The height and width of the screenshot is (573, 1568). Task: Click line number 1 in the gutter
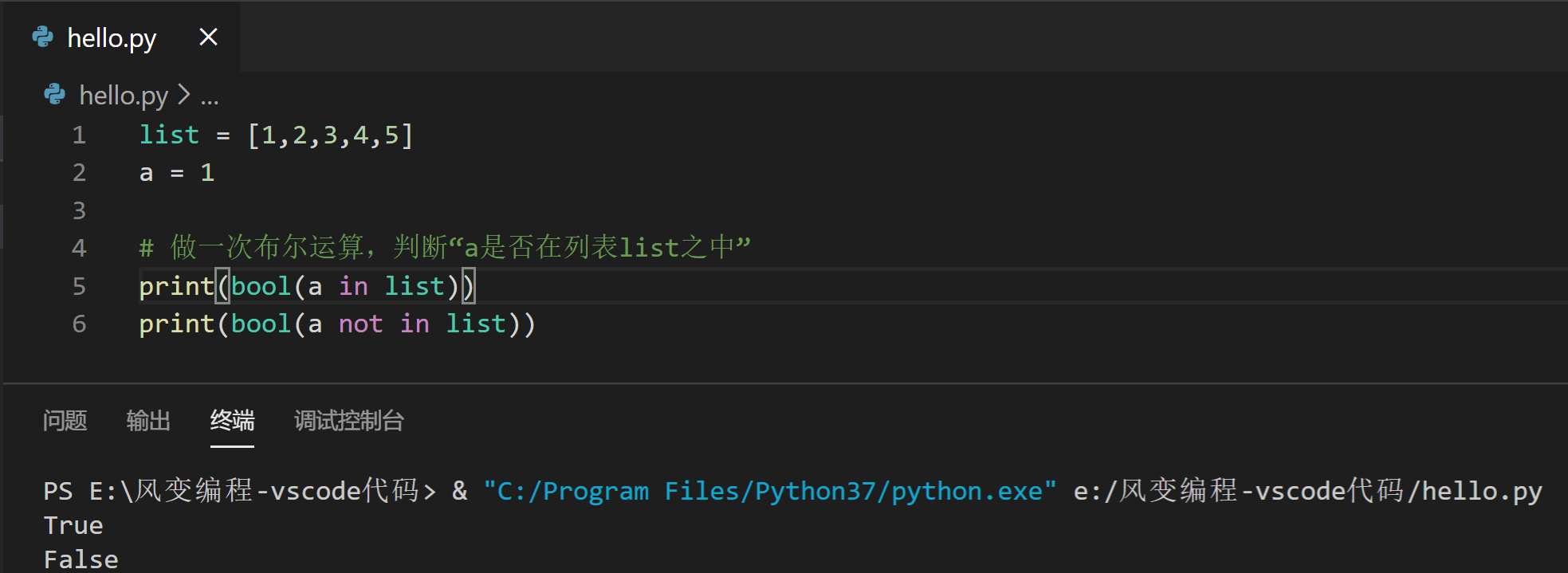click(79, 135)
